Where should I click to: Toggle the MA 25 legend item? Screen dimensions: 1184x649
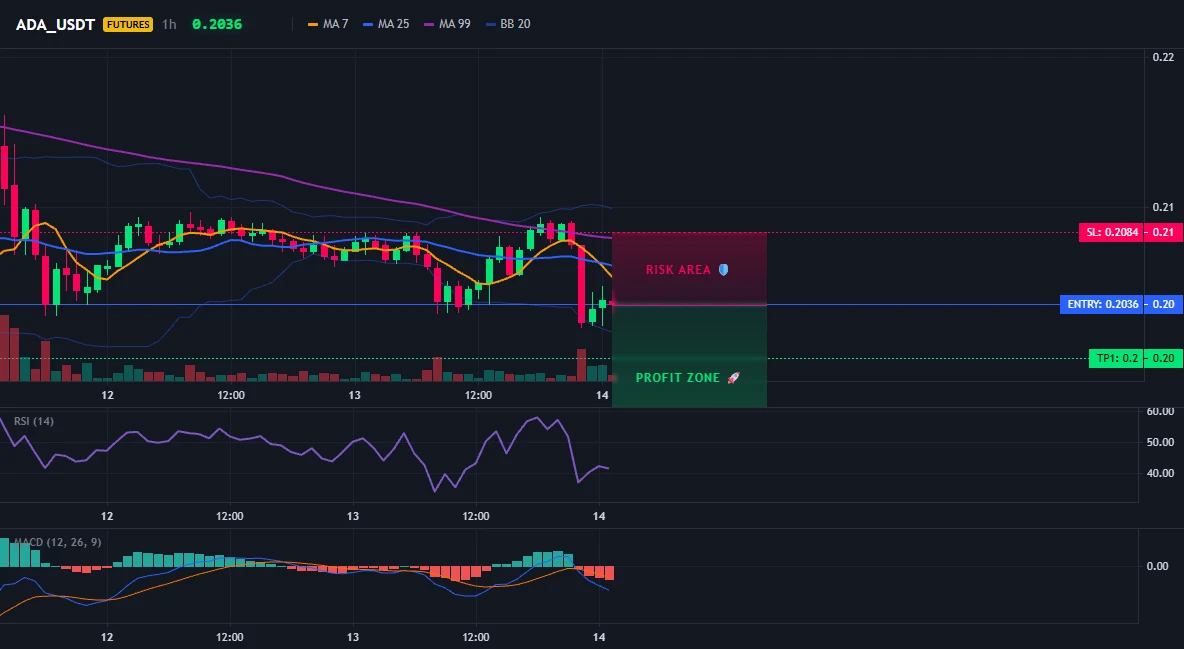[386, 24]
